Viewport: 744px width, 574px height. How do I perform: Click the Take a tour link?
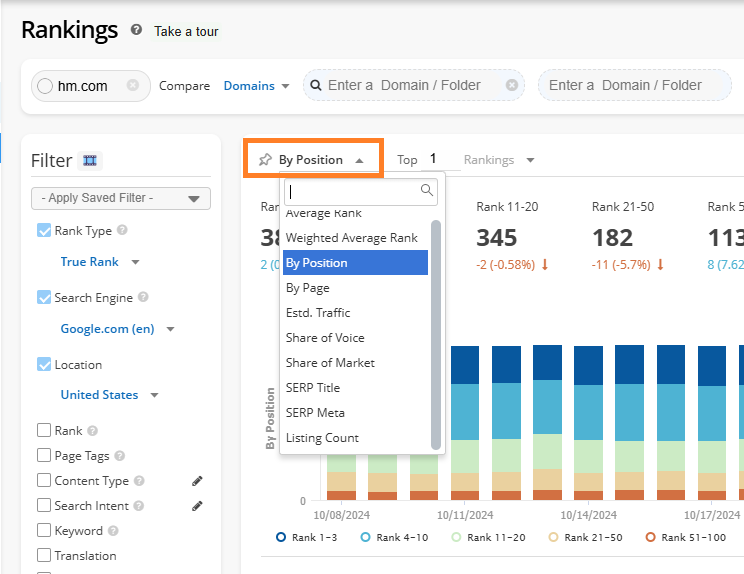186,31
